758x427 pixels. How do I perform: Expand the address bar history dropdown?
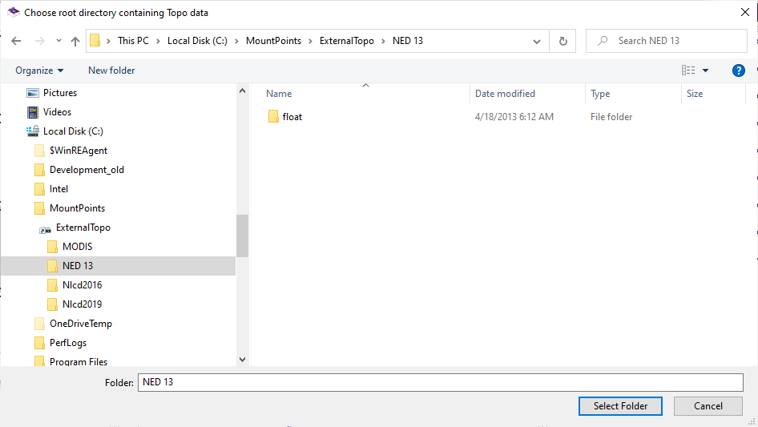537,41
